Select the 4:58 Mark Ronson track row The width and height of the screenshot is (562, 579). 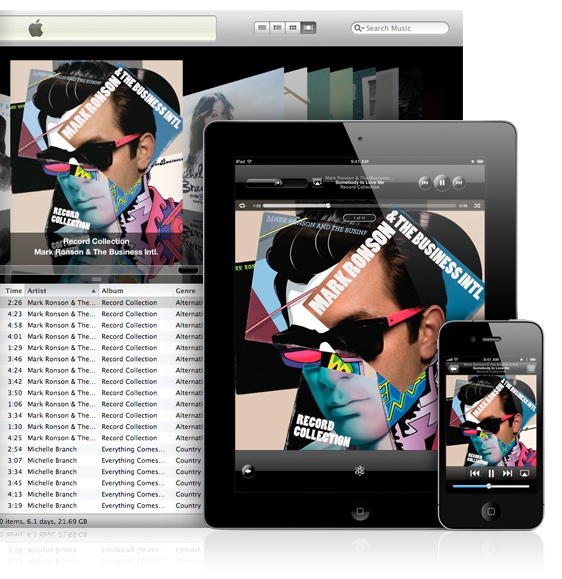pyautogui.click(x=102, y=325)
